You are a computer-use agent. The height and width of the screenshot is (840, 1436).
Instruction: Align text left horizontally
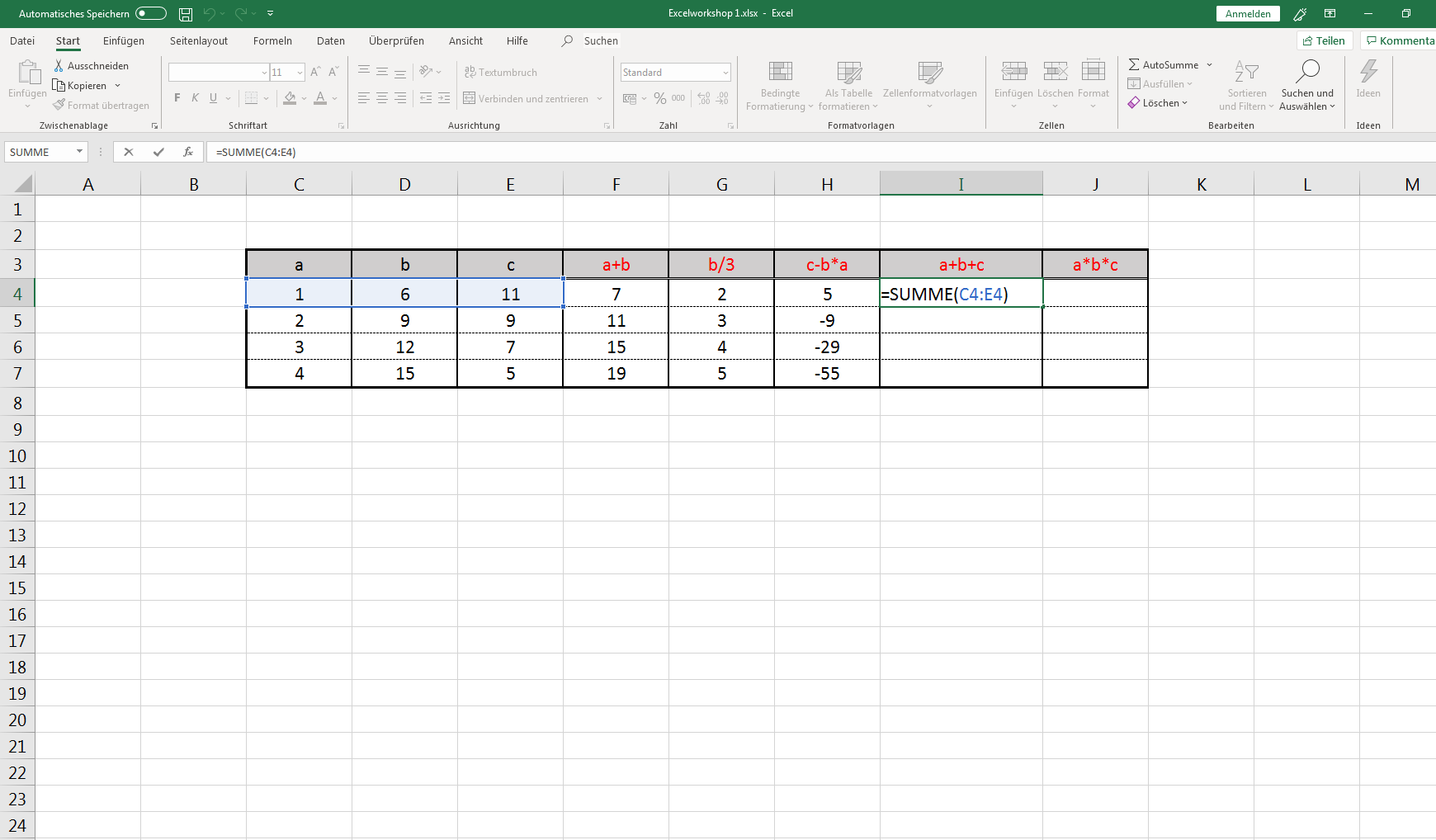[364, 98]
